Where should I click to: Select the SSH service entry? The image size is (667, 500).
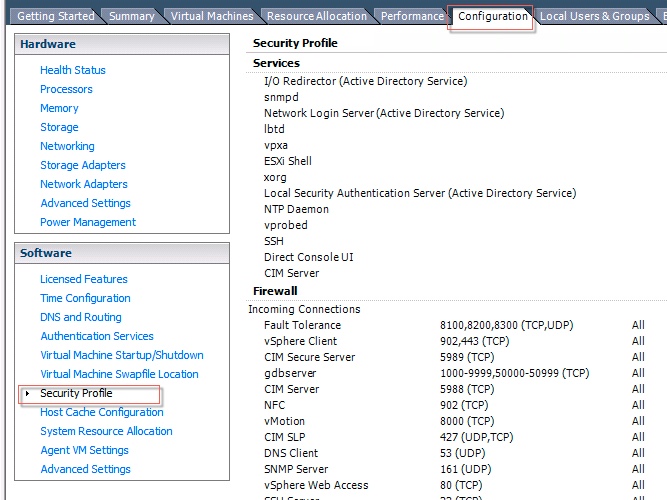[273, 241]
